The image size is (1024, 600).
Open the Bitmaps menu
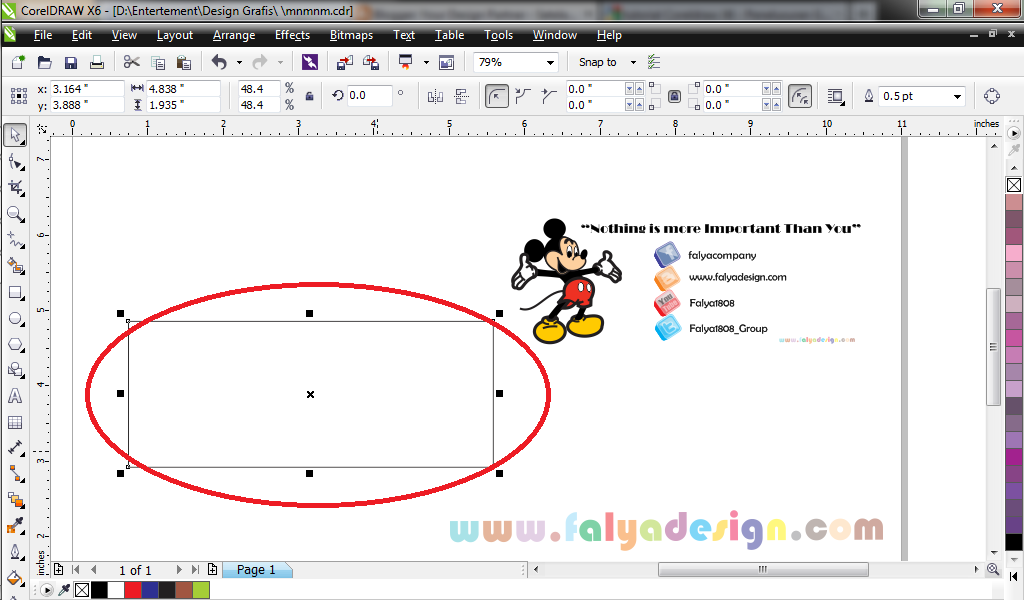[x=351, y=35]
